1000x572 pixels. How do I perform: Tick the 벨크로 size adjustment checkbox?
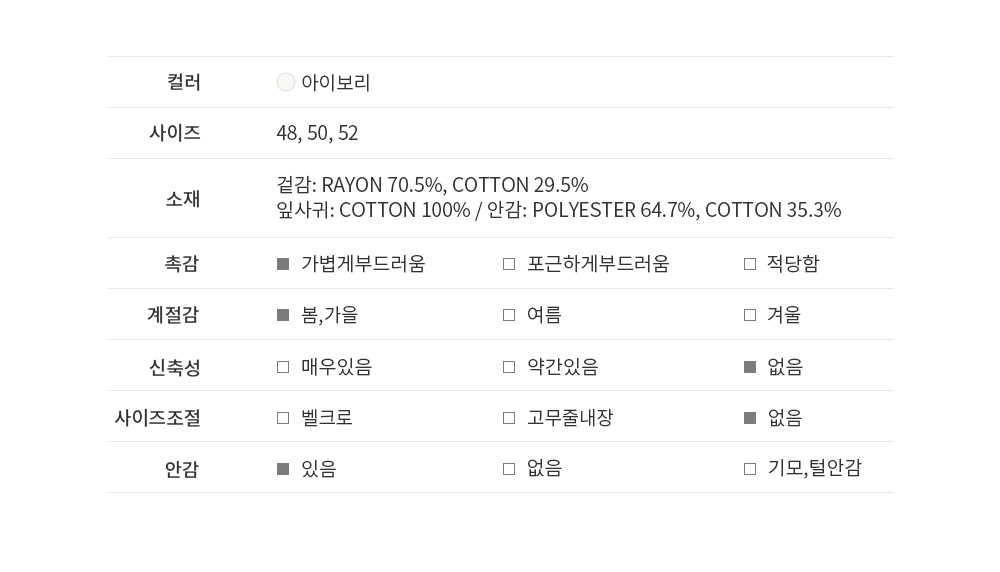283,418
